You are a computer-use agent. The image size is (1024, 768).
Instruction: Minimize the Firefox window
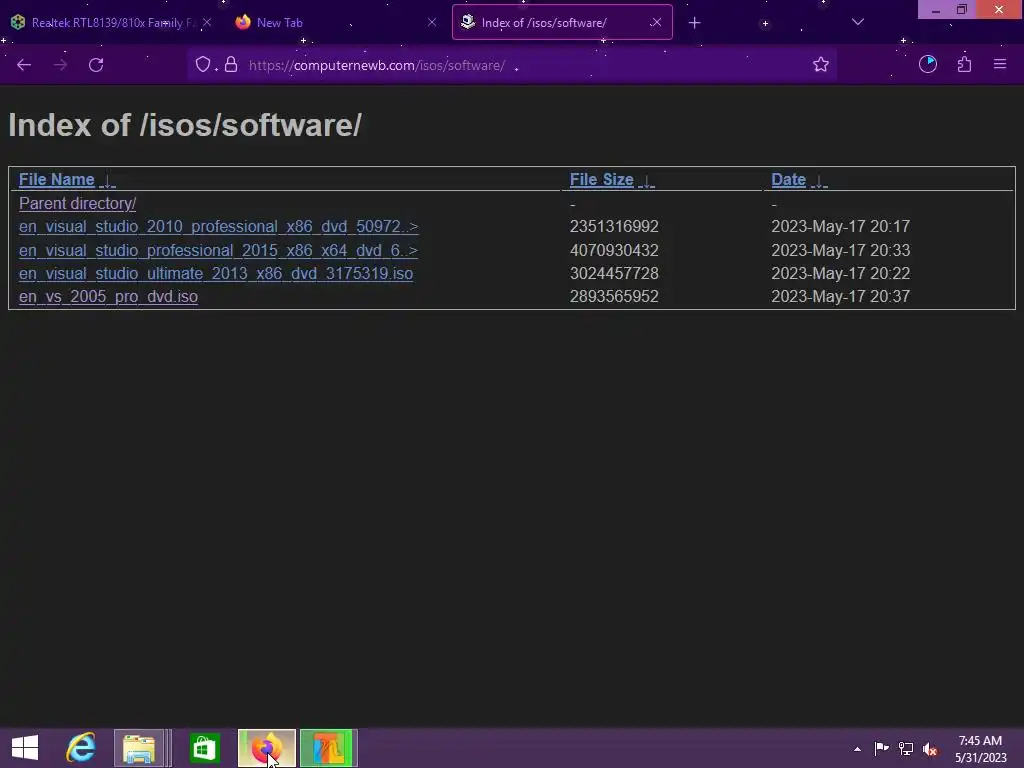pyautogui.click(x=936, y=10)
